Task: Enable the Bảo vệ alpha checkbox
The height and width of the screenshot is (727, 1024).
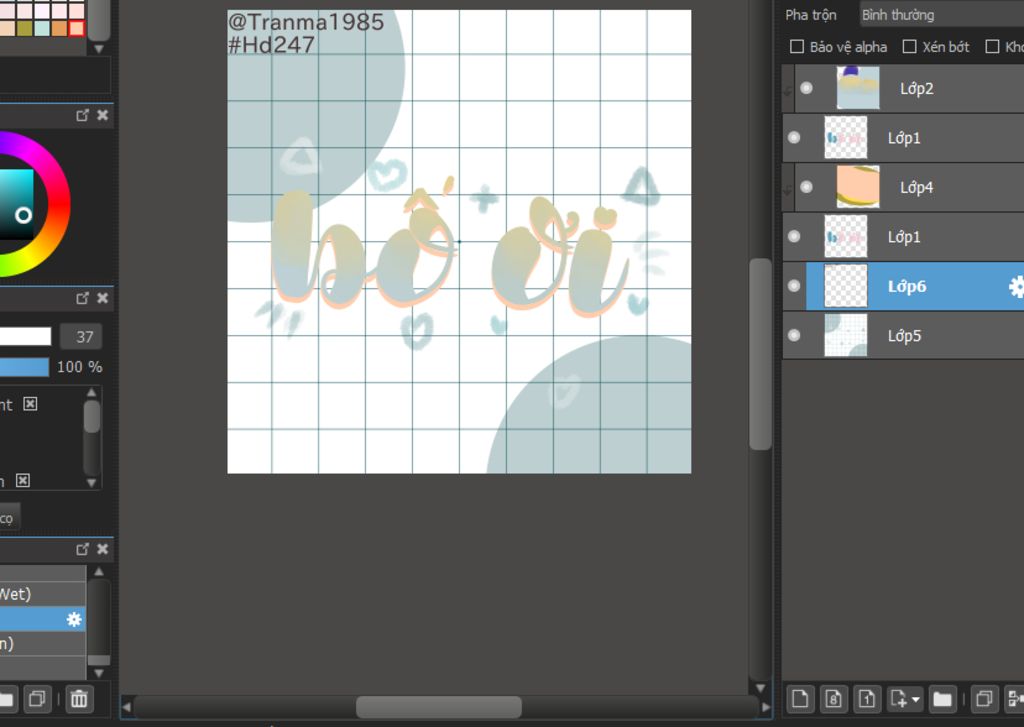Action: coord(797,46)
